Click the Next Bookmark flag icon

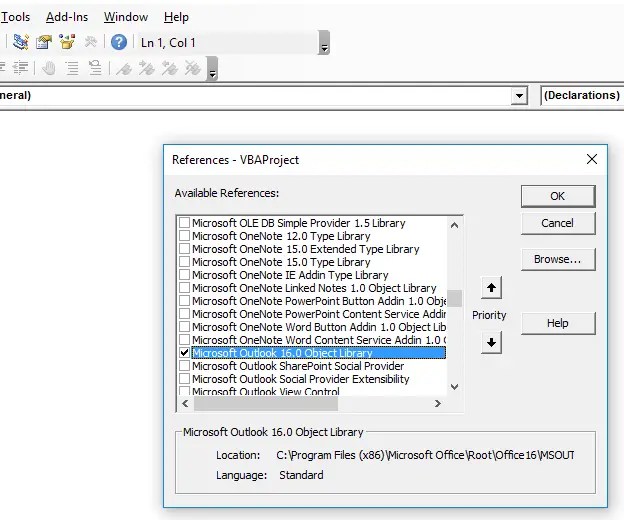tap(147, 68)
